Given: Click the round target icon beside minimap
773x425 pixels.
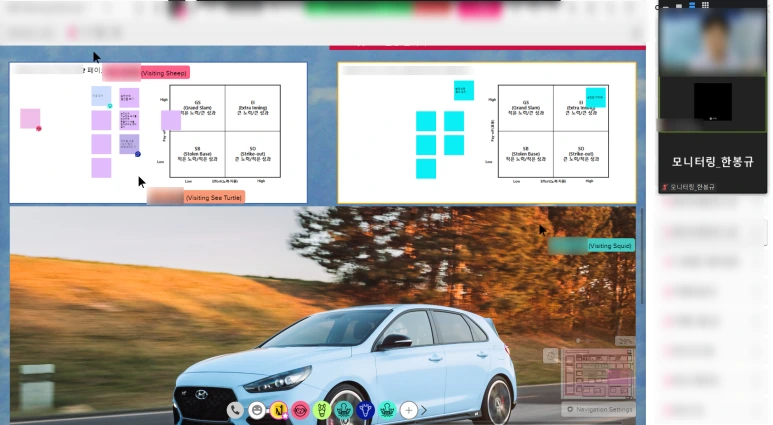Looking at the screenshot, I should click(551, 355).
